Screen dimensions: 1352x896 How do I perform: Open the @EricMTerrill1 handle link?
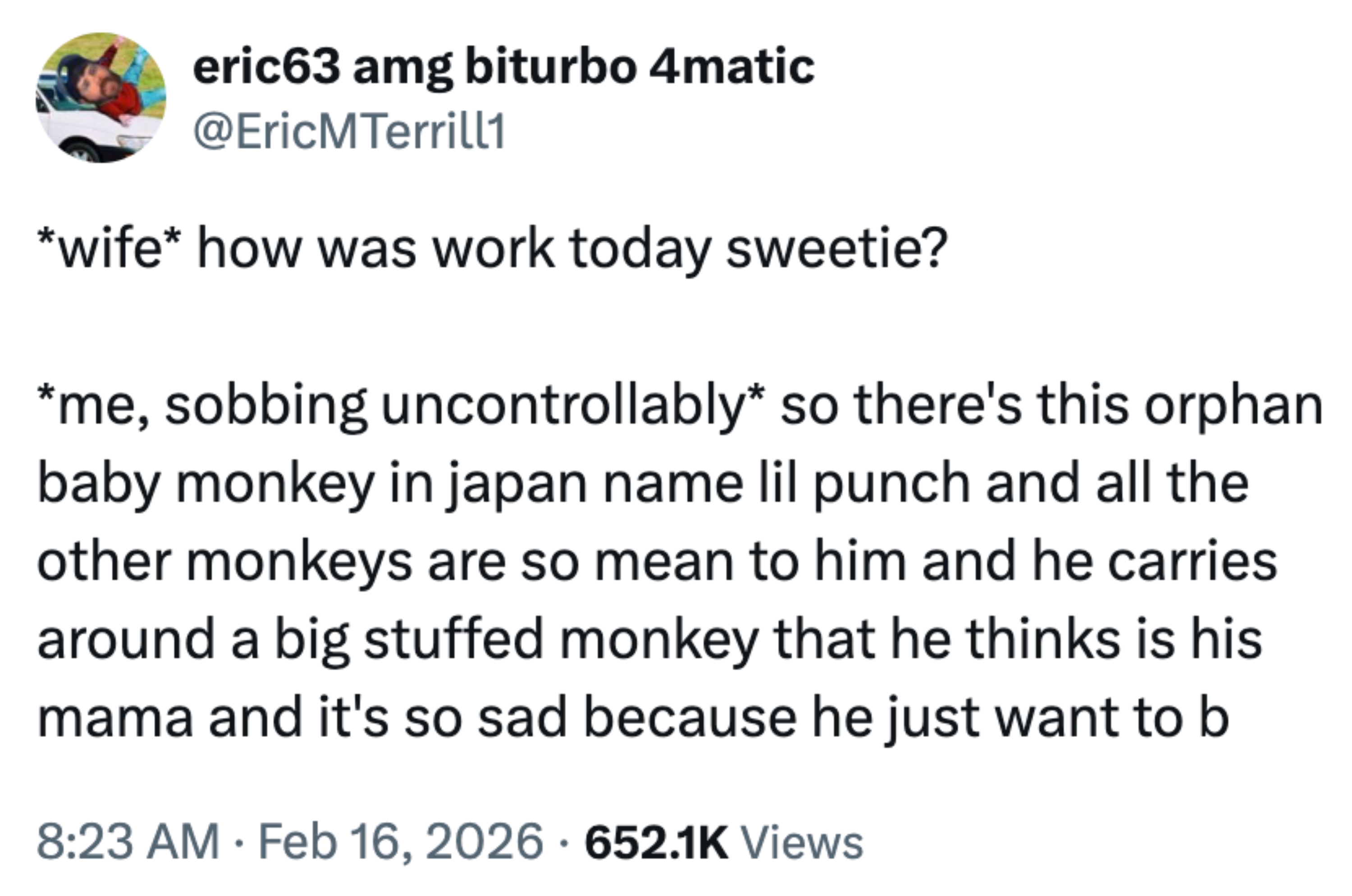point(350,132)
